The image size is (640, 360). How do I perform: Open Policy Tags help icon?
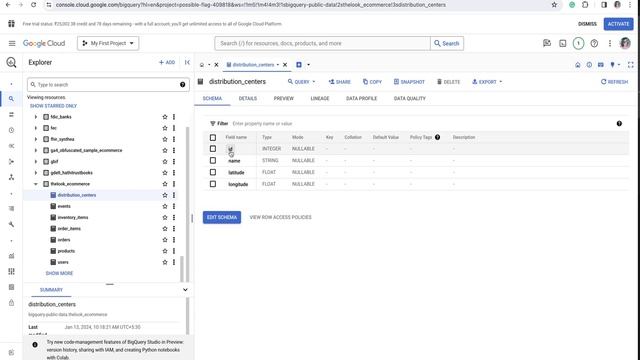point(438,137)
